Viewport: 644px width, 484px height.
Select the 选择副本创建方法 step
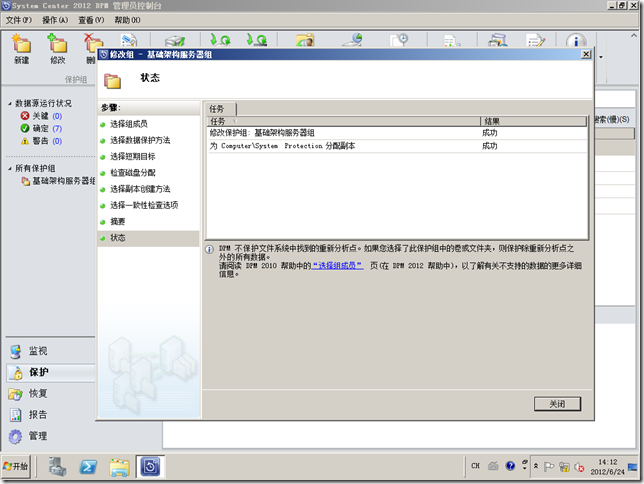click(x=140, y=189)
